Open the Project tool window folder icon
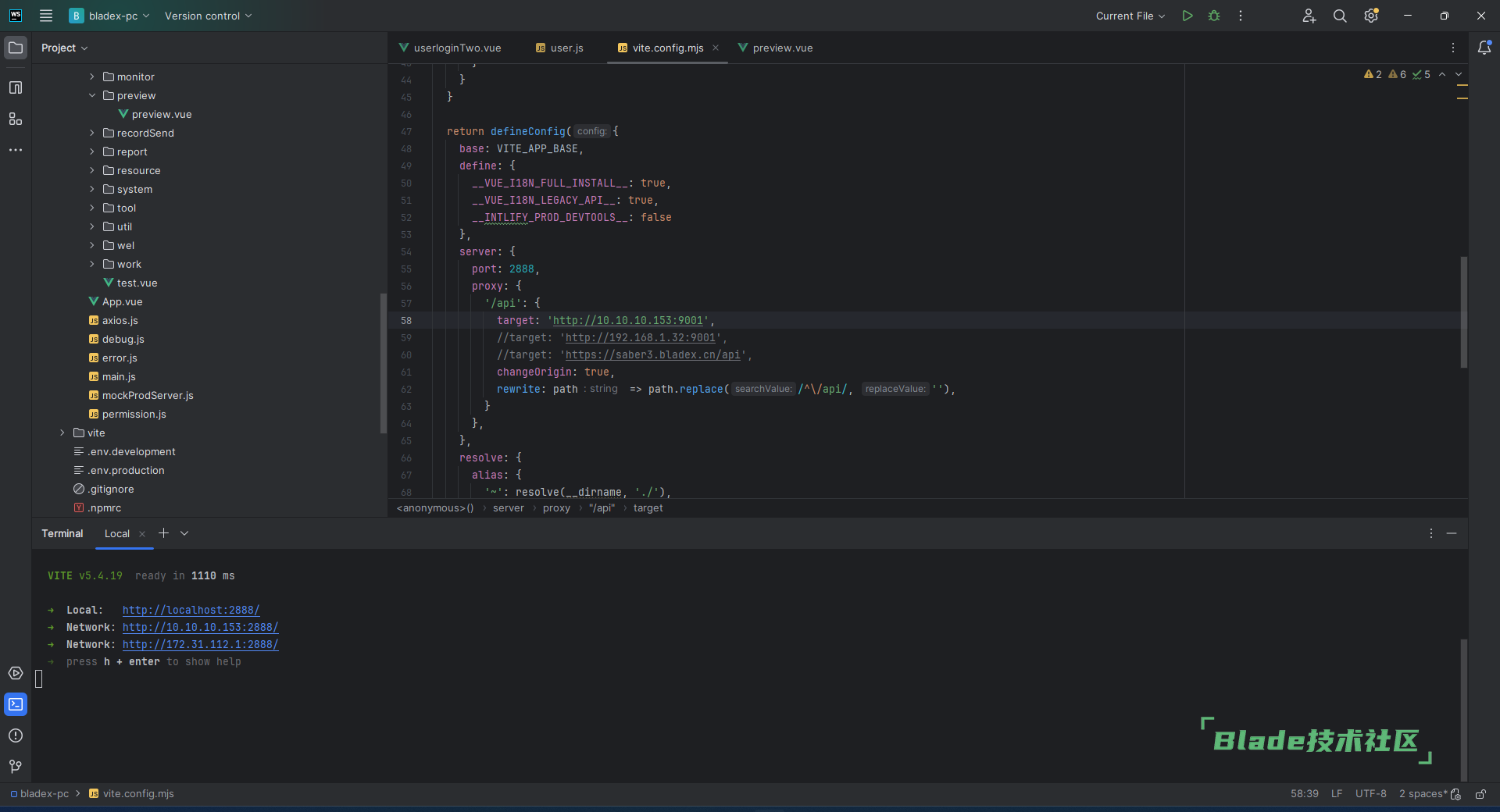 pyautogui.click(x=16, y=48)
